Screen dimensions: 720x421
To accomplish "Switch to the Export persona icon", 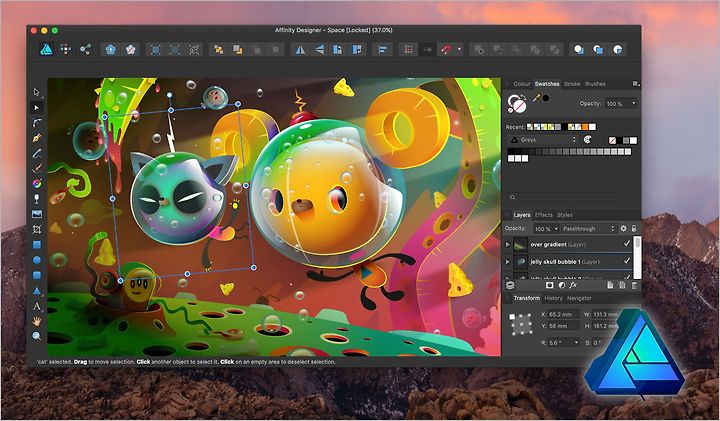I will (85, 50).
